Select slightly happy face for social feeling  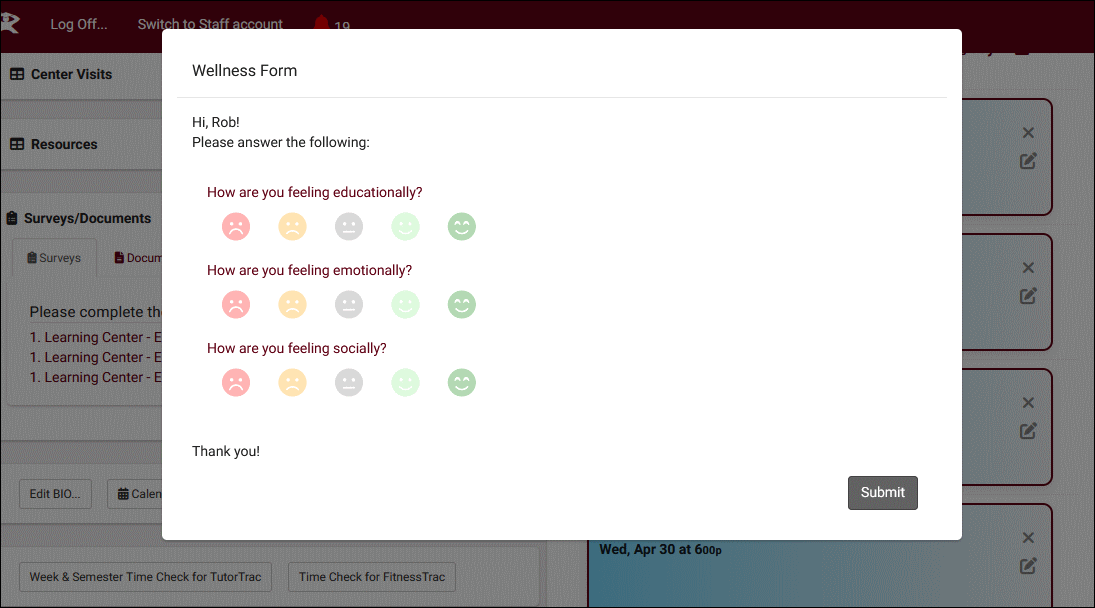(x=405, y=383)
